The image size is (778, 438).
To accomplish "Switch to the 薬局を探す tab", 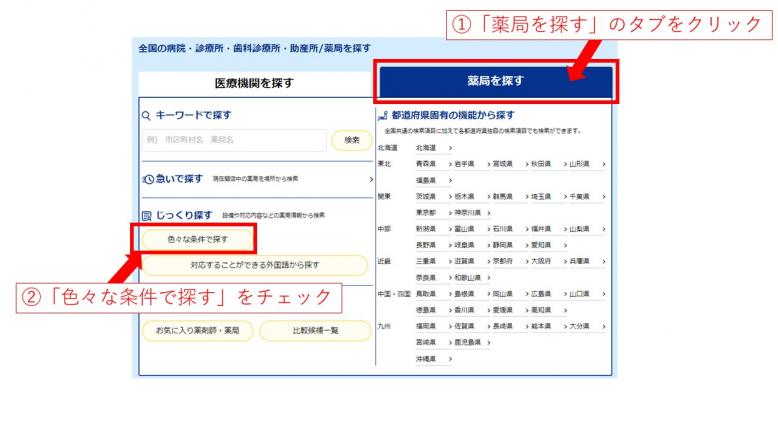I will pyautogui.click(x=495, y=81).
